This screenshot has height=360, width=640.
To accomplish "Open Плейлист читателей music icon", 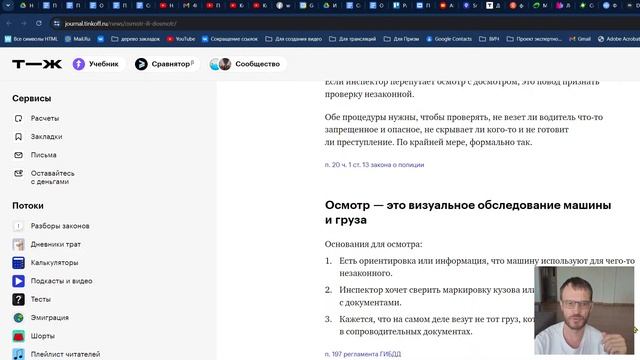I will point(18,354).
